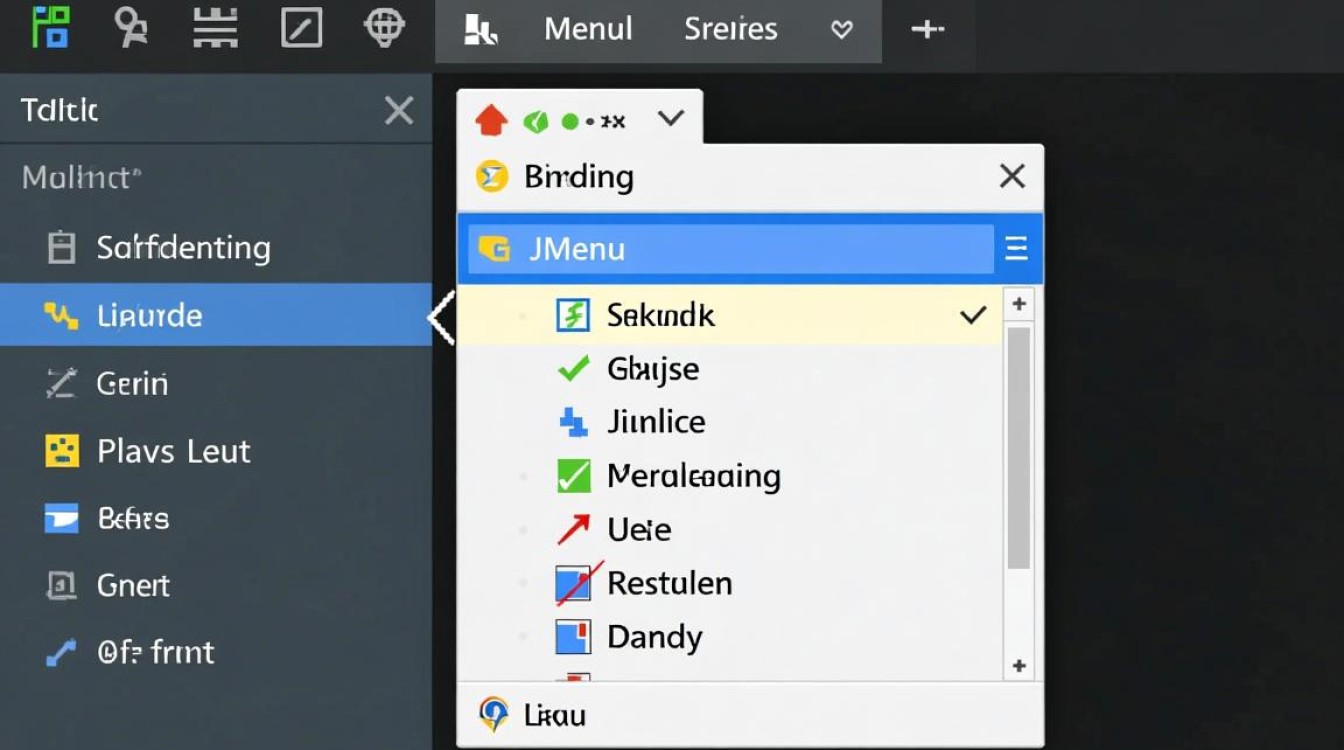Click the globe icon in top toolbar
Viewport: 1344px width, 750px height.
click(384, 27)
